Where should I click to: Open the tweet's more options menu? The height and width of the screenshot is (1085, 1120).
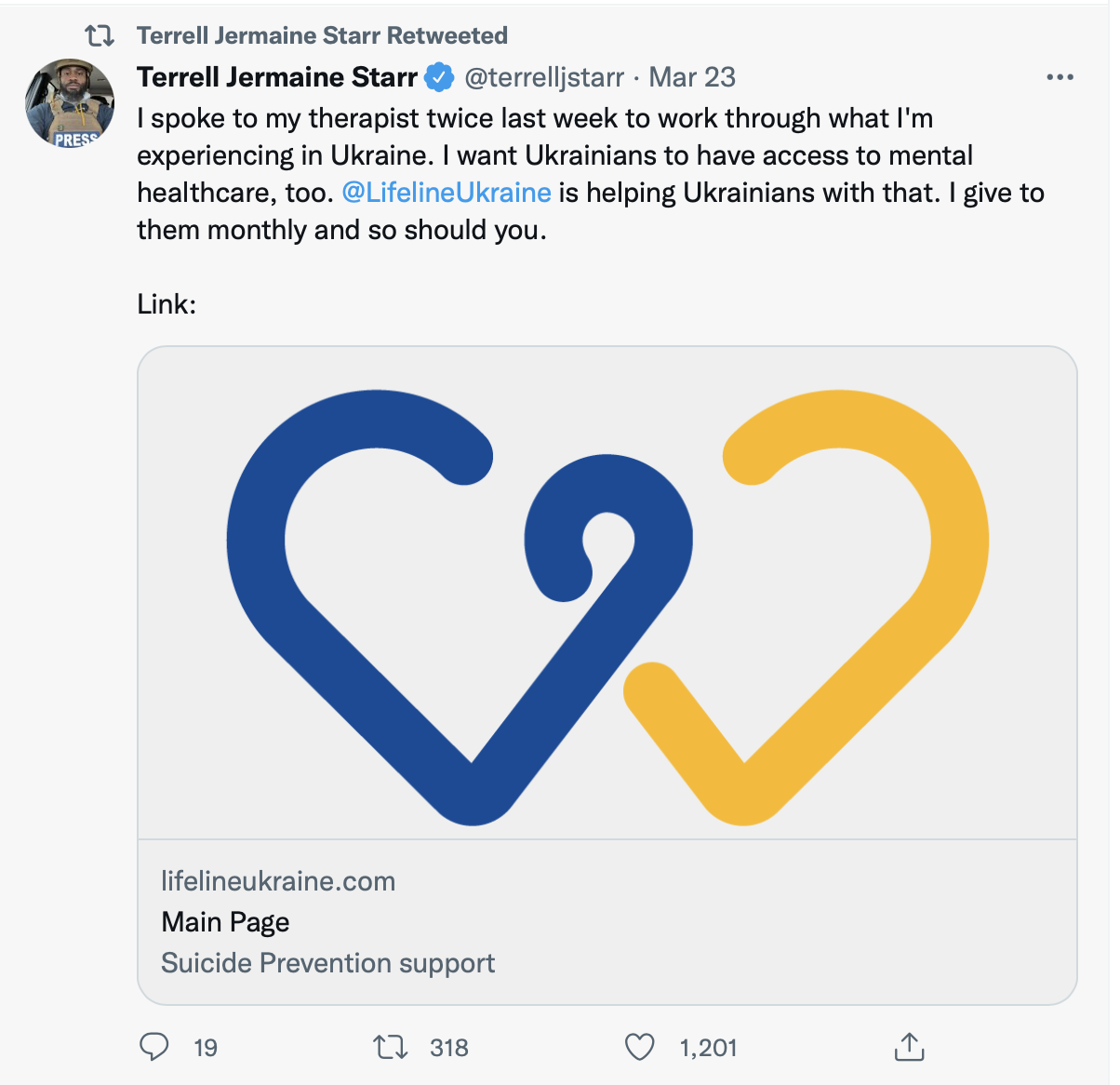click(x=1060, y=77)
